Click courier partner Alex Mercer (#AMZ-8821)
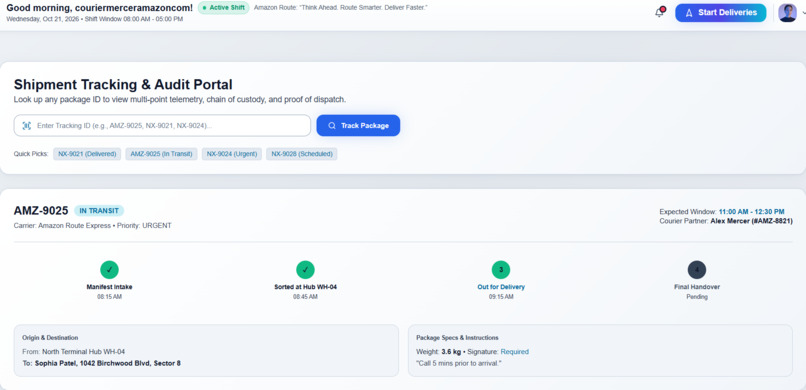This screenshot has width=806, height=390. click(752, 221)
